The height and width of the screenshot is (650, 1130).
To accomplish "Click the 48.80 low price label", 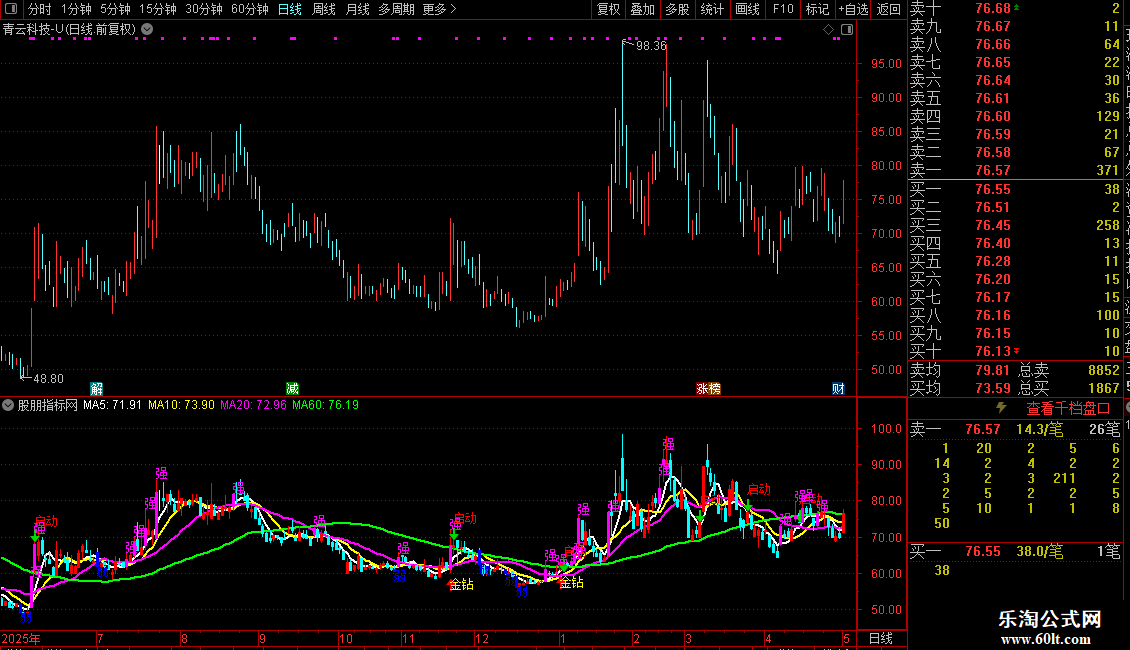I will 48,378.
